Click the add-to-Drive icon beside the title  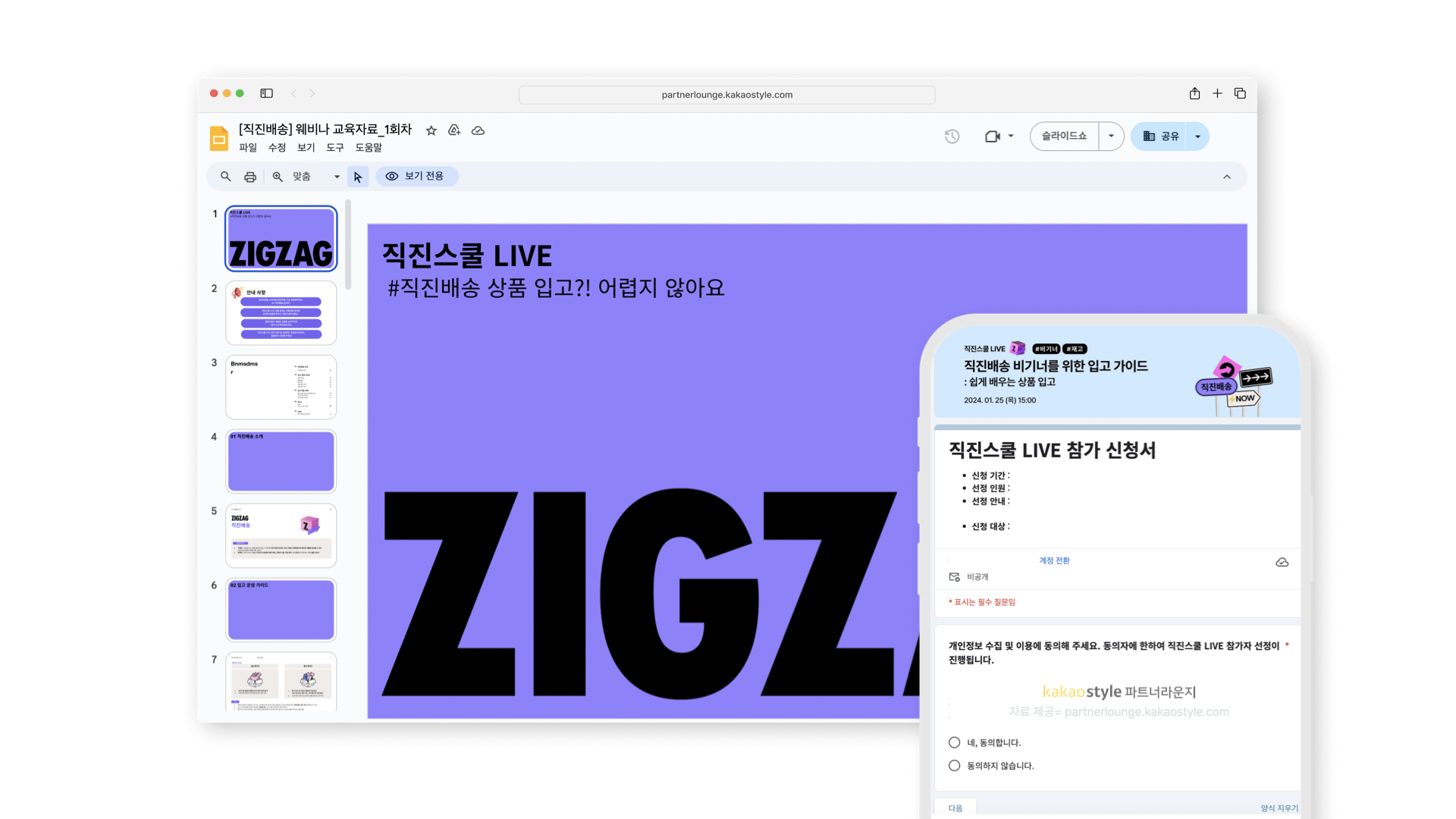coord(454,130)
